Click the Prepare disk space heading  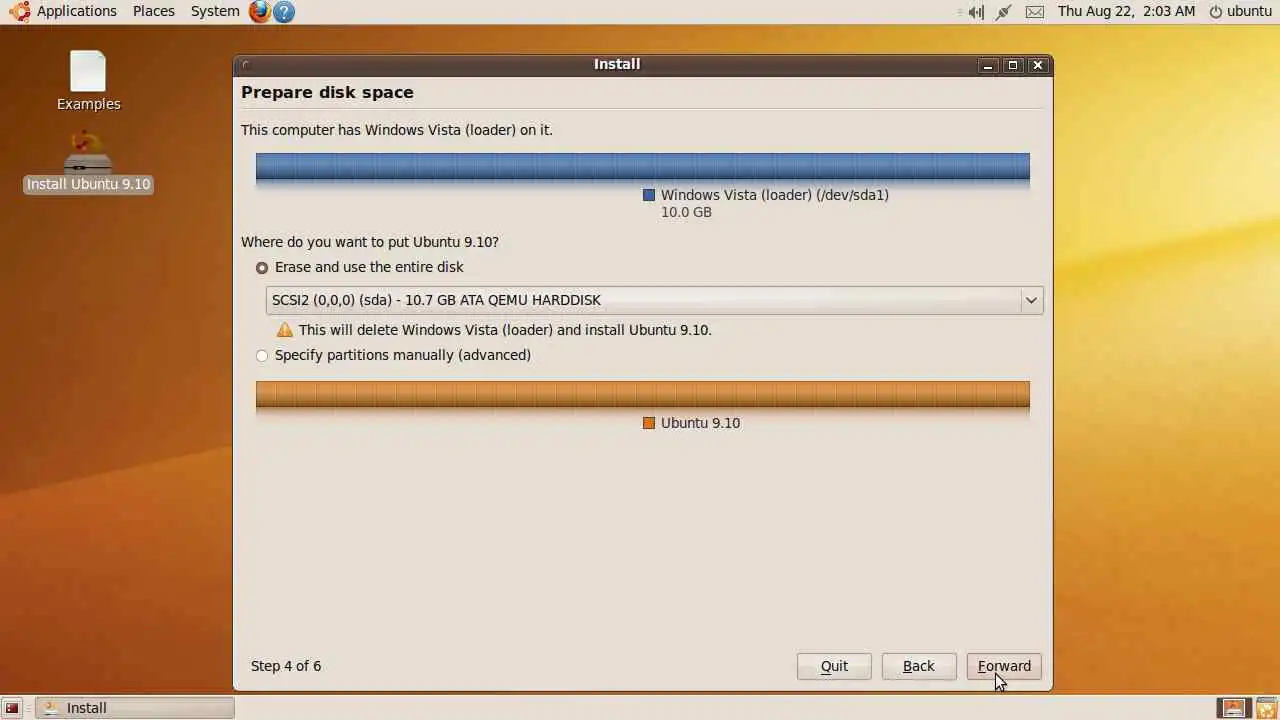pos(327,92)
